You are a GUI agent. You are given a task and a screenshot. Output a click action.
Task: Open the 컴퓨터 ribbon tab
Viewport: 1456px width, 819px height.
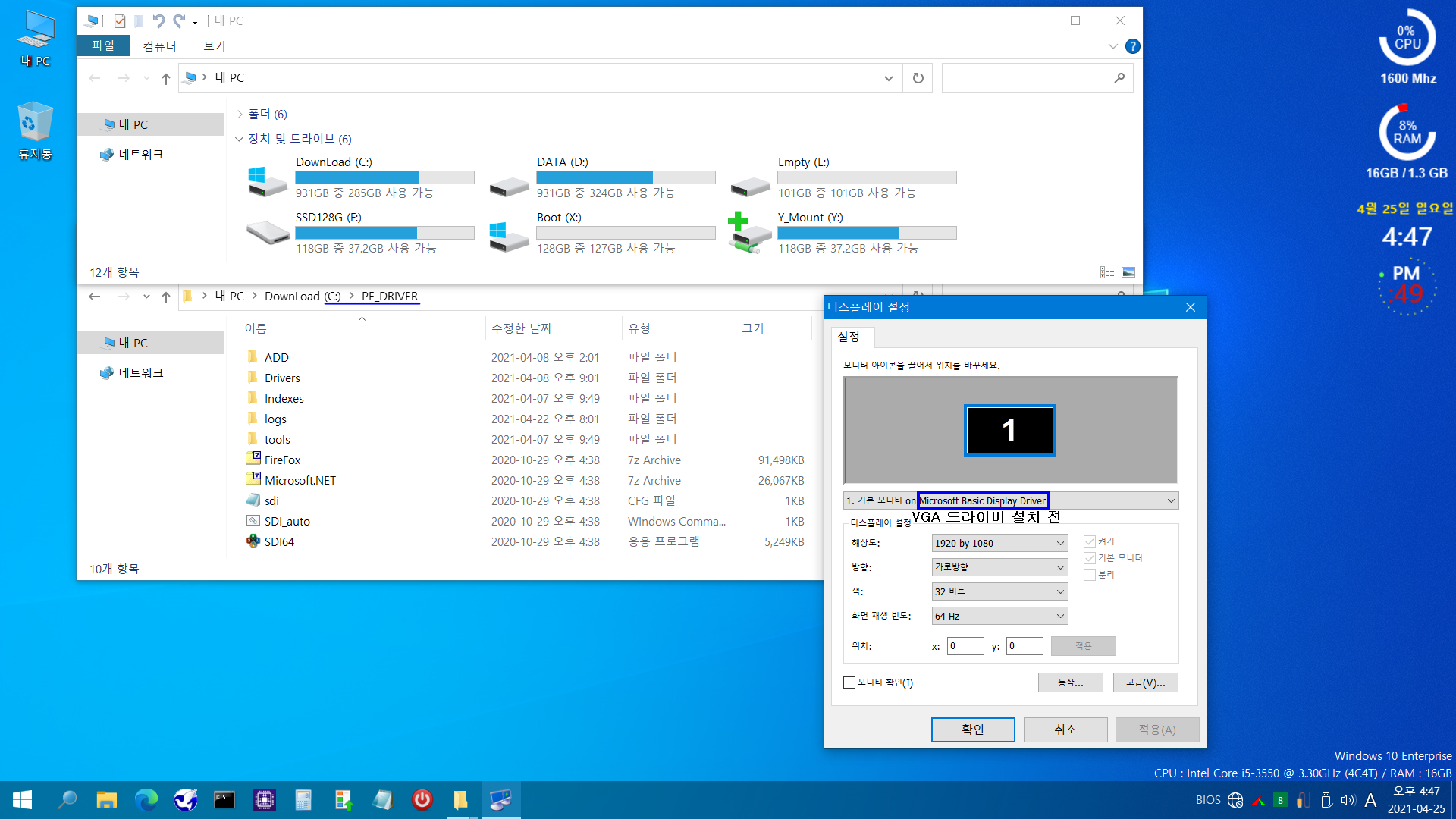pyautogui.click(x=159, y=45)
